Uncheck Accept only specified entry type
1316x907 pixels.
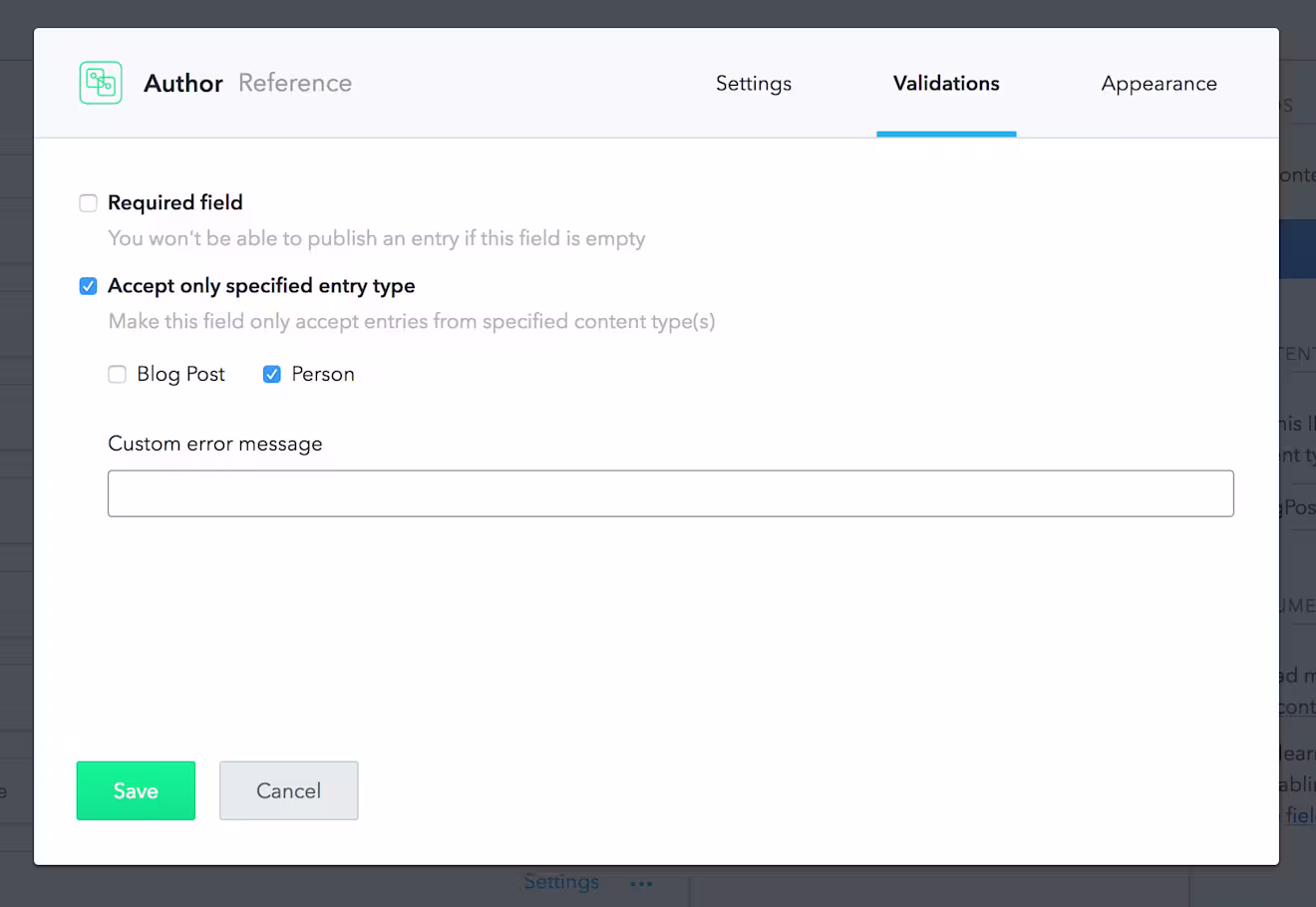click(x=89, y=286)
